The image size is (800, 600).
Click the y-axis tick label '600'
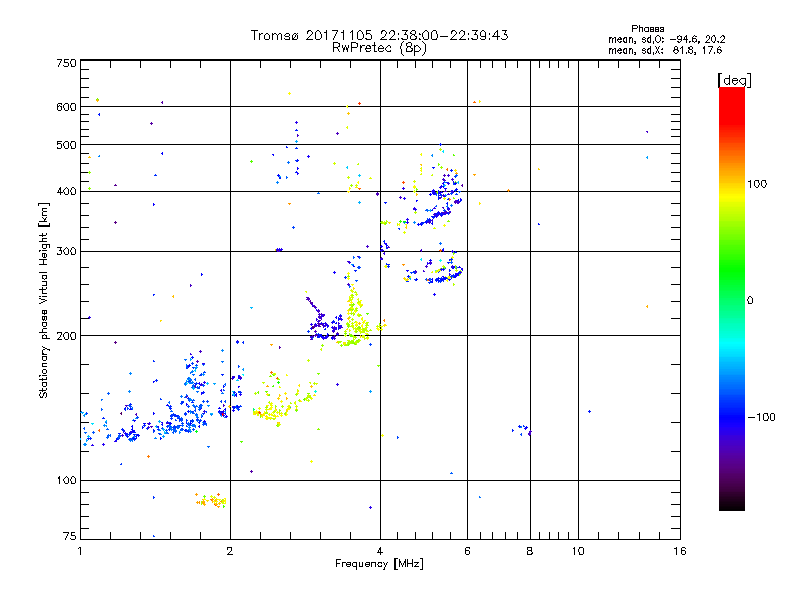tap(66, 107)
